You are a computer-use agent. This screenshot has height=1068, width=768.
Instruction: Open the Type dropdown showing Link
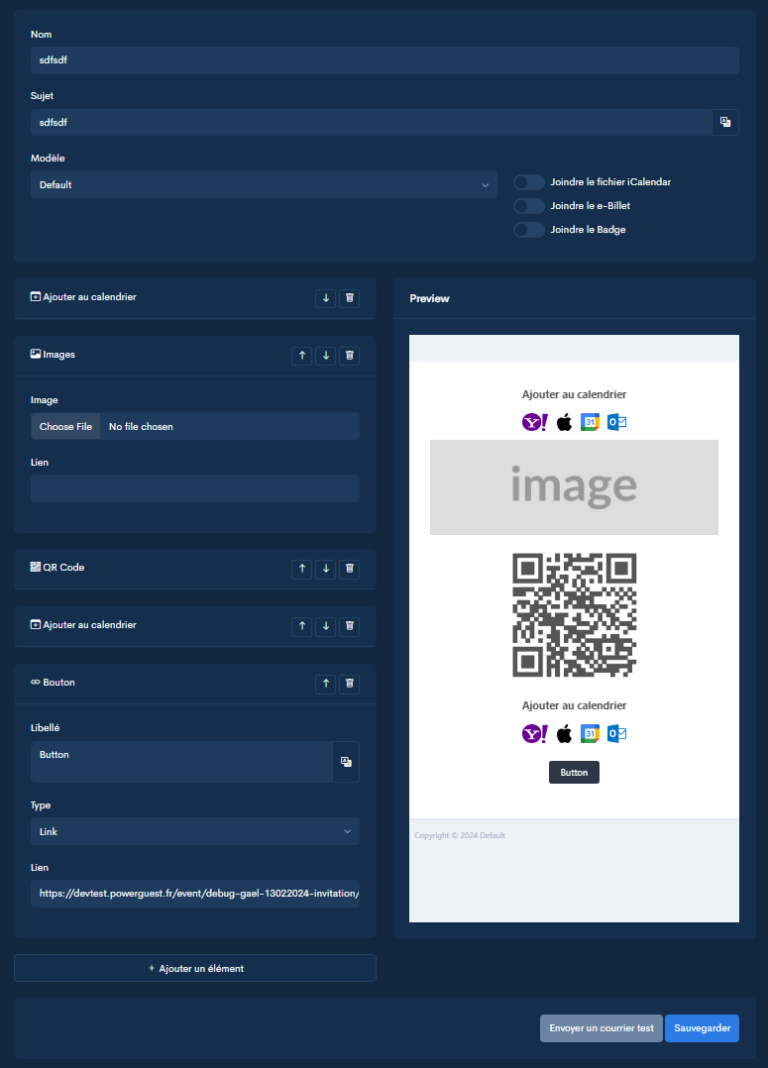195,831
